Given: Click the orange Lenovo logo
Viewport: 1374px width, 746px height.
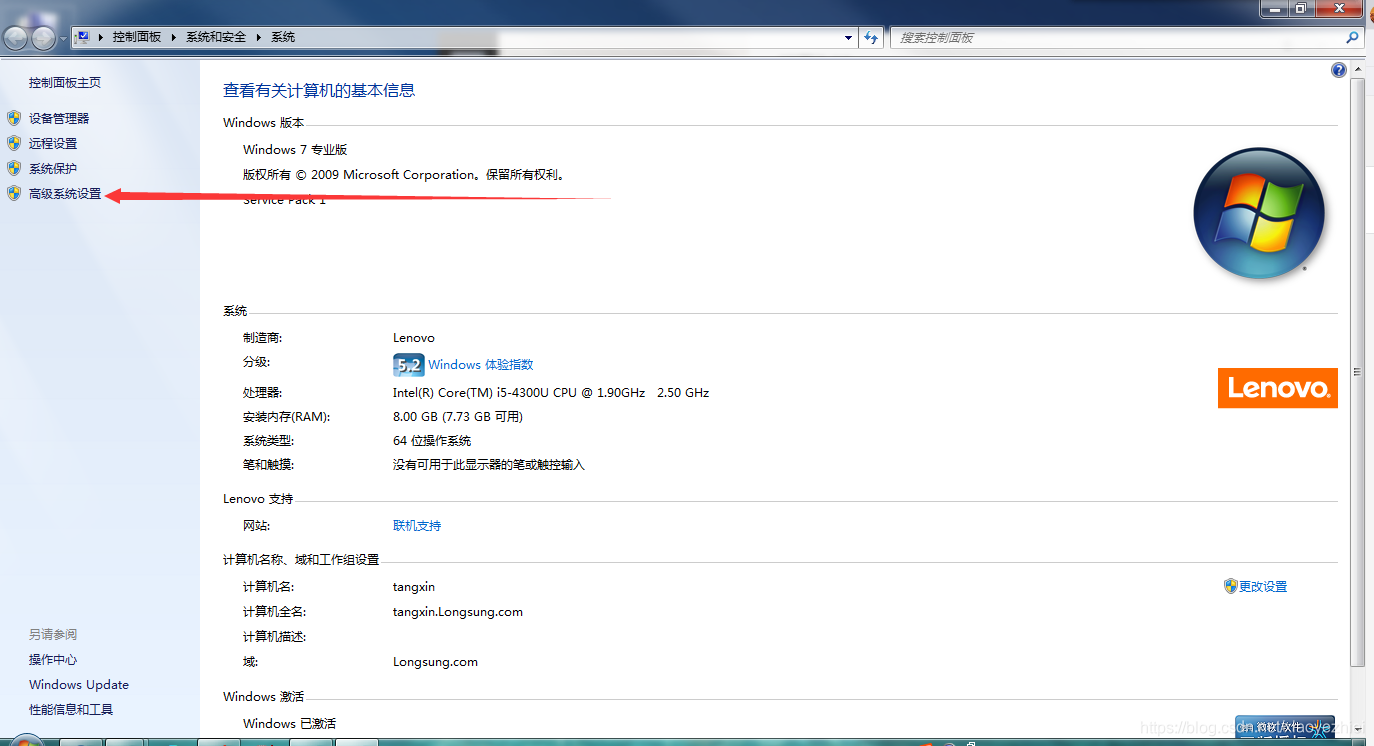Looking at the screenshot, I should pos(1277,388).
